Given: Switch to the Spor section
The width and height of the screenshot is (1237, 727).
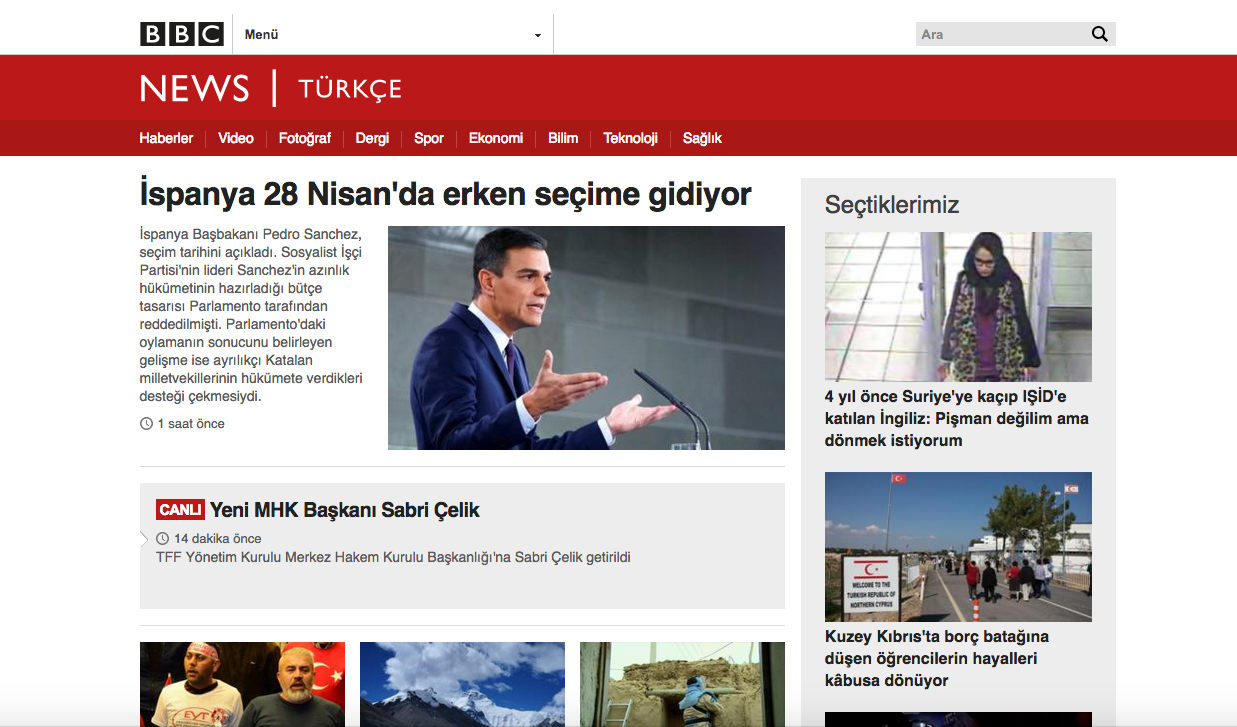Looking at the screenshot, I should tap(428, 138).
